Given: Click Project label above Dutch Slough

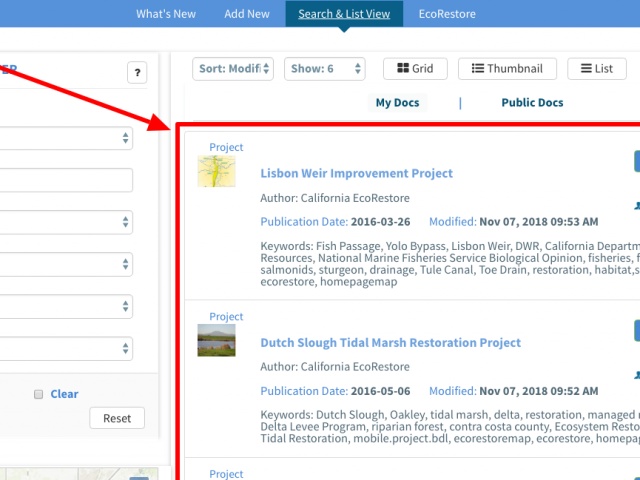Looking at the screenshot, I should pyautogui.click(x=226, y=316).
